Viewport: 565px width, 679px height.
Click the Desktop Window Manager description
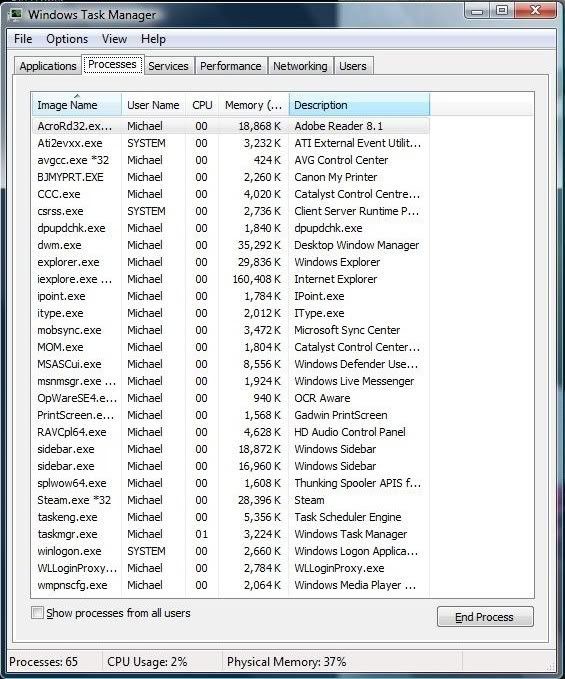pyautogui.click(x=357, y=245)
